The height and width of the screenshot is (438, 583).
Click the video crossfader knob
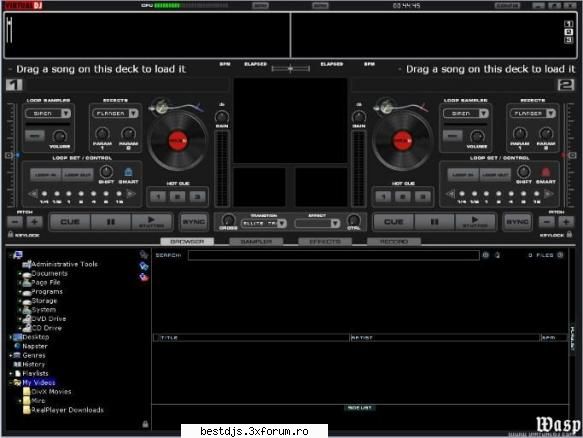pos(228,220)
